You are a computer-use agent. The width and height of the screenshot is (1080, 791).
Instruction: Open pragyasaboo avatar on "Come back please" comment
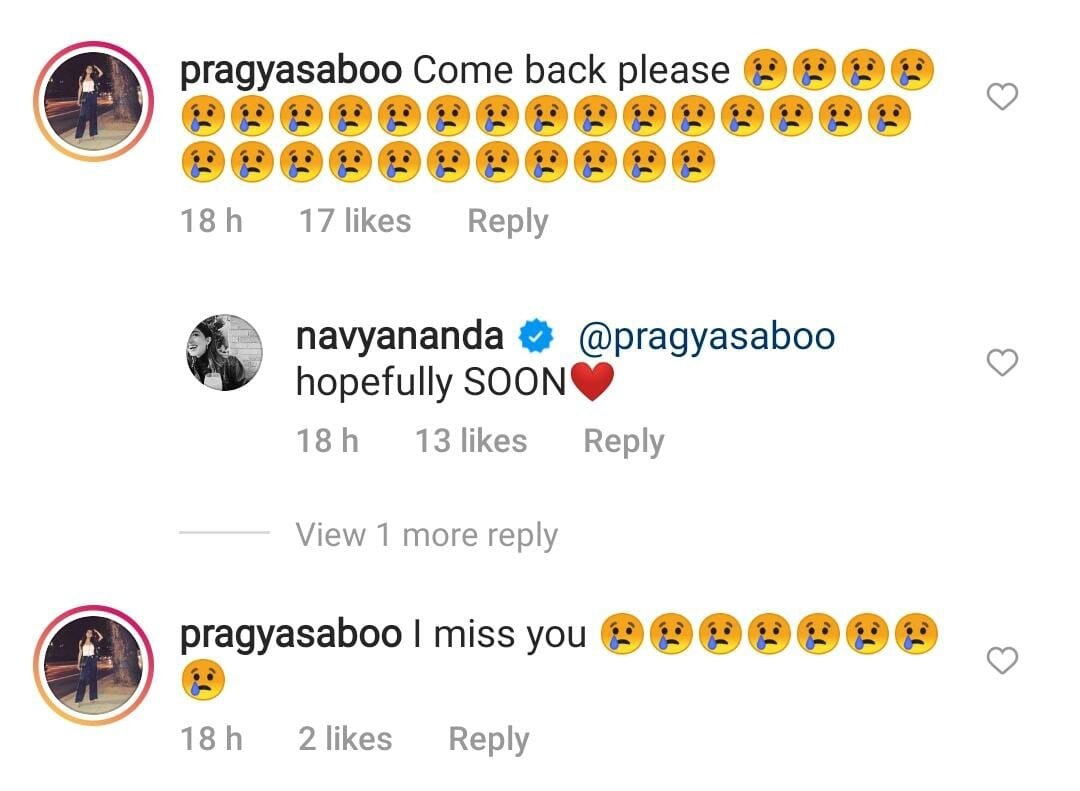(x=94, y=101)
